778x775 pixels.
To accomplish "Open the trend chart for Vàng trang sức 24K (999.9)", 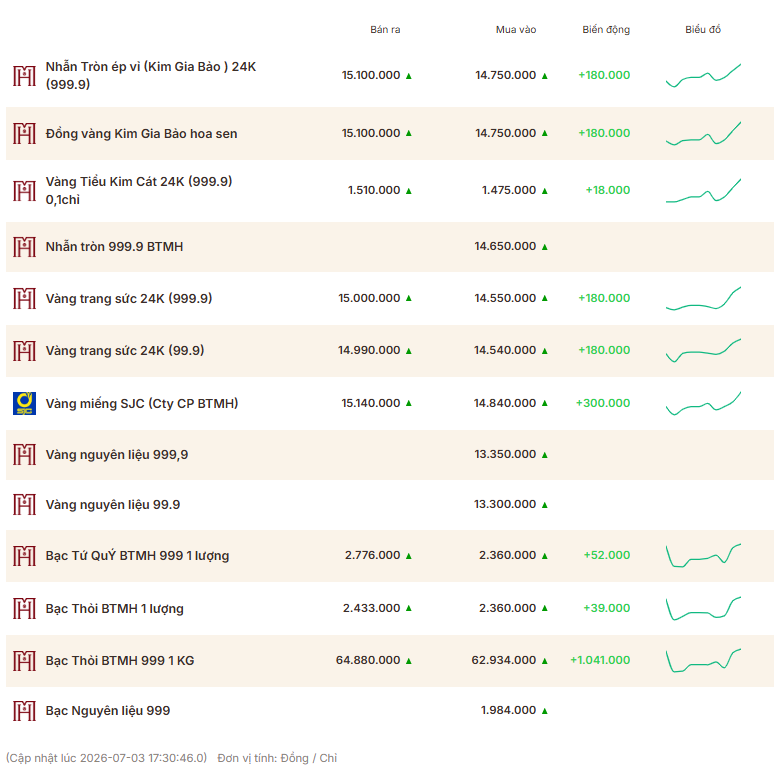I will pos(703,298).
